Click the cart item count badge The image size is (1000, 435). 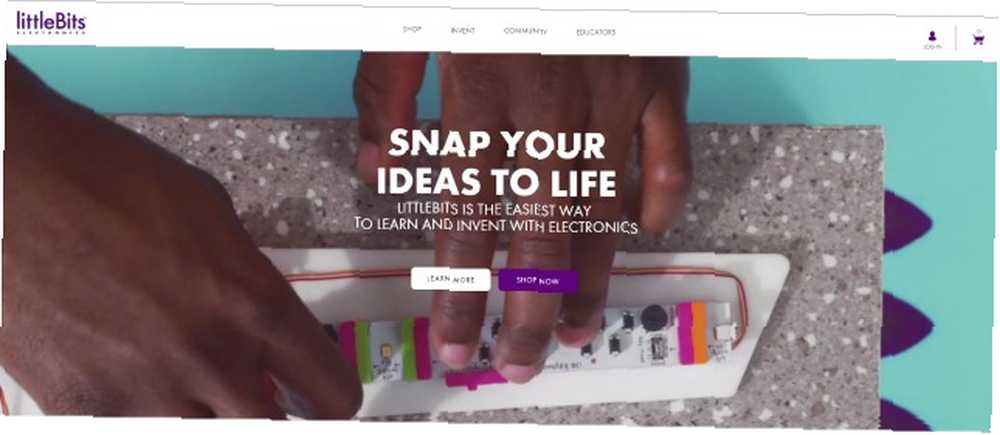(979, 31)
